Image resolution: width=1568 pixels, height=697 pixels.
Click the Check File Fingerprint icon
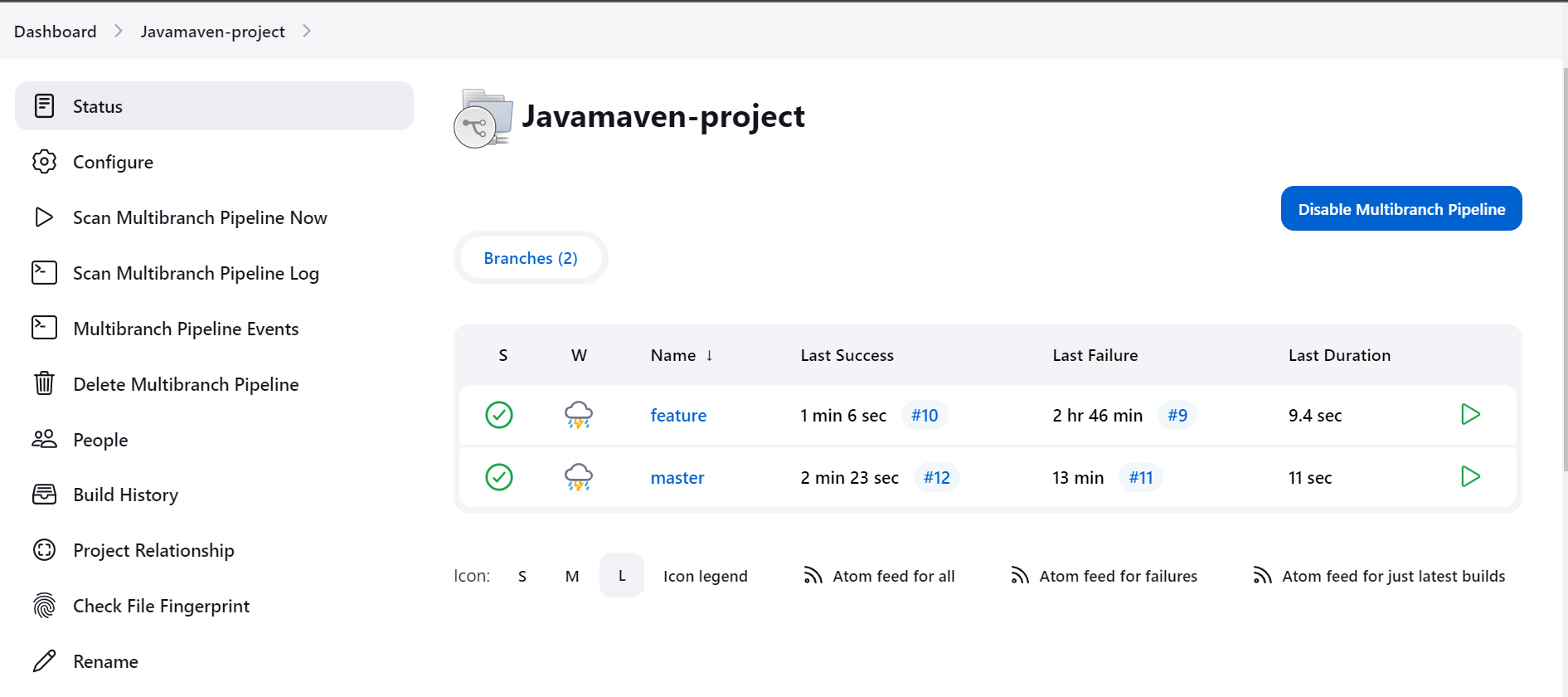tap(44, 606)
